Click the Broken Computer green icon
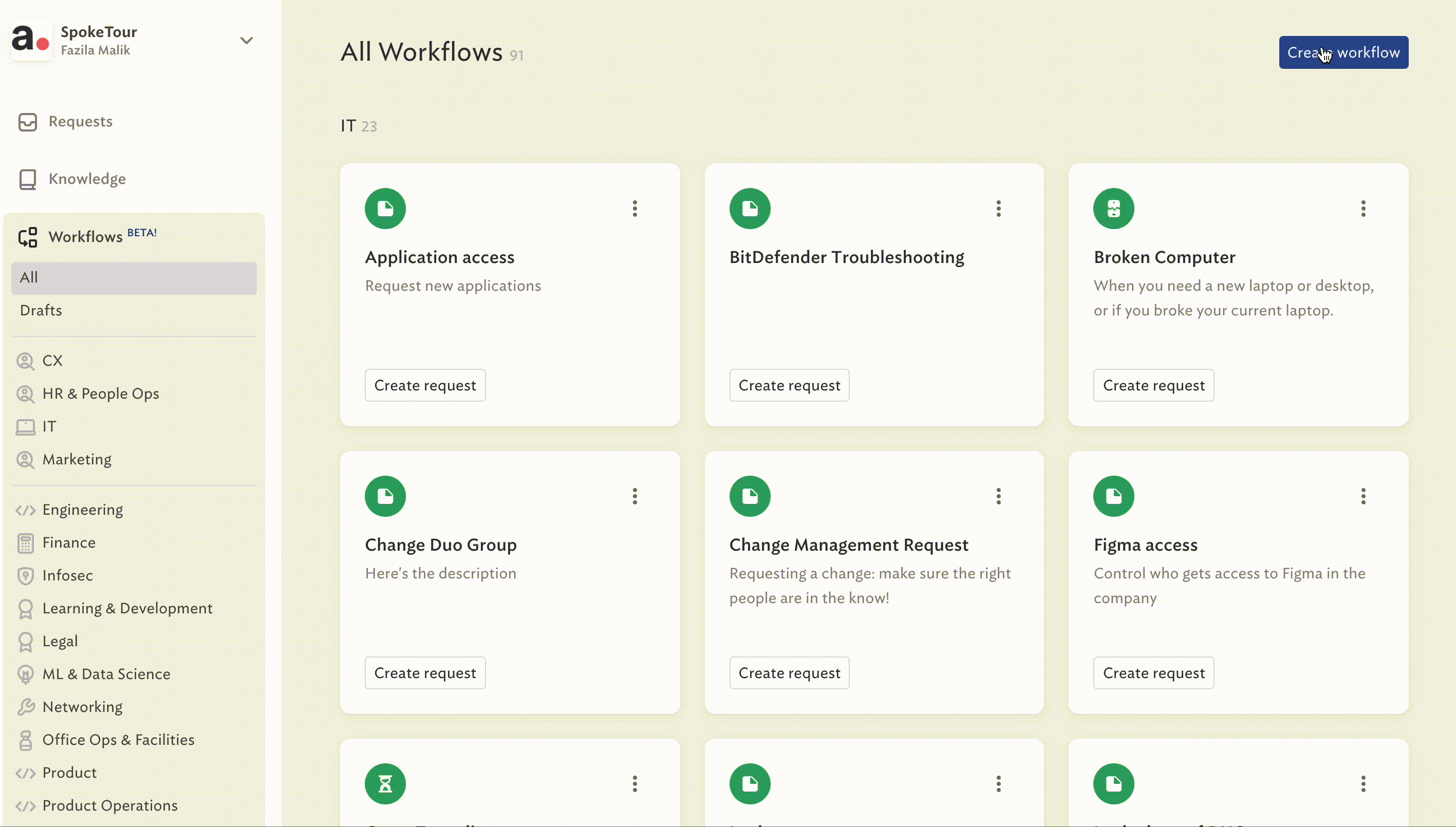 point(1113,209)
